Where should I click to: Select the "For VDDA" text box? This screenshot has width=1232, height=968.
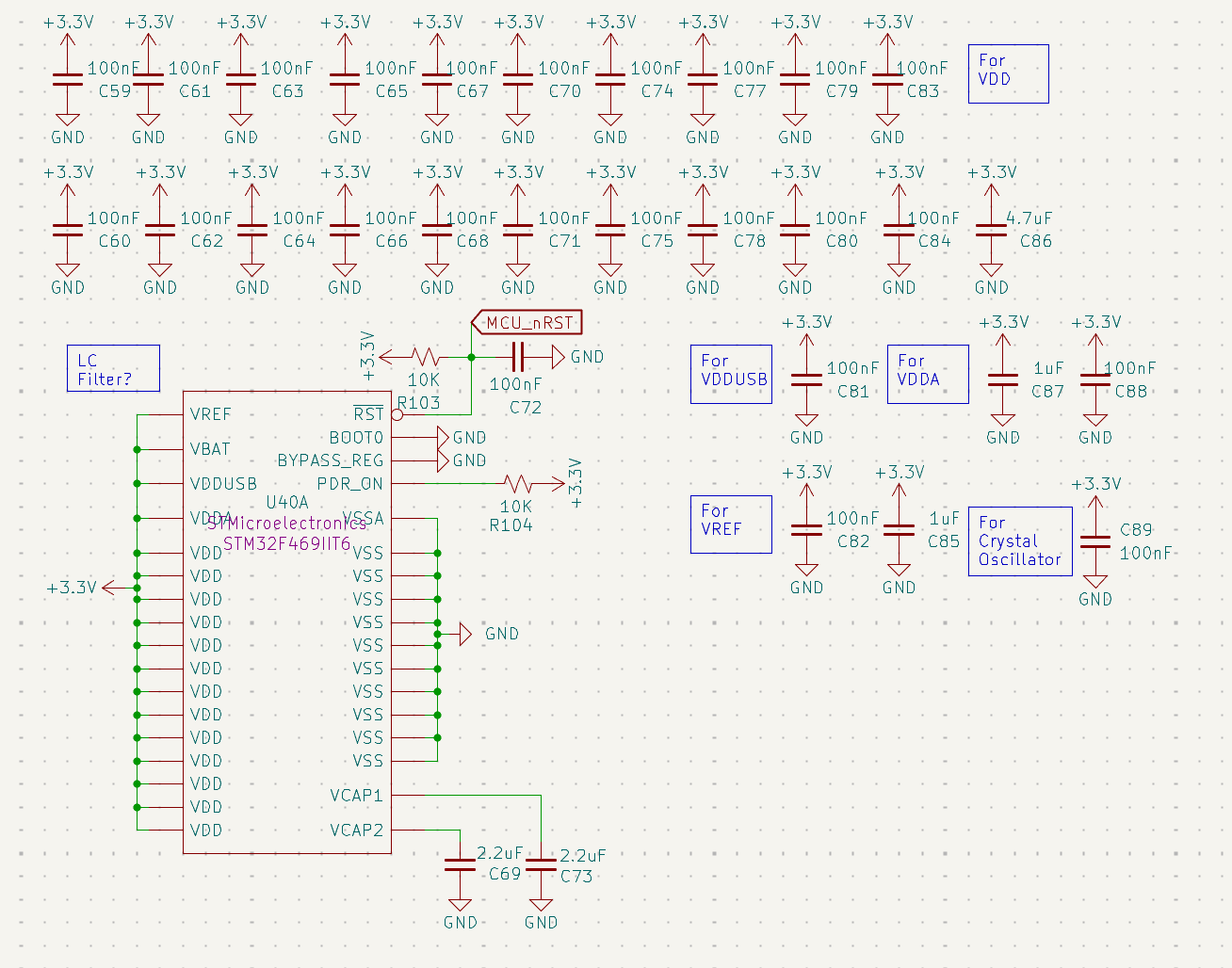[x=928, y=374]
